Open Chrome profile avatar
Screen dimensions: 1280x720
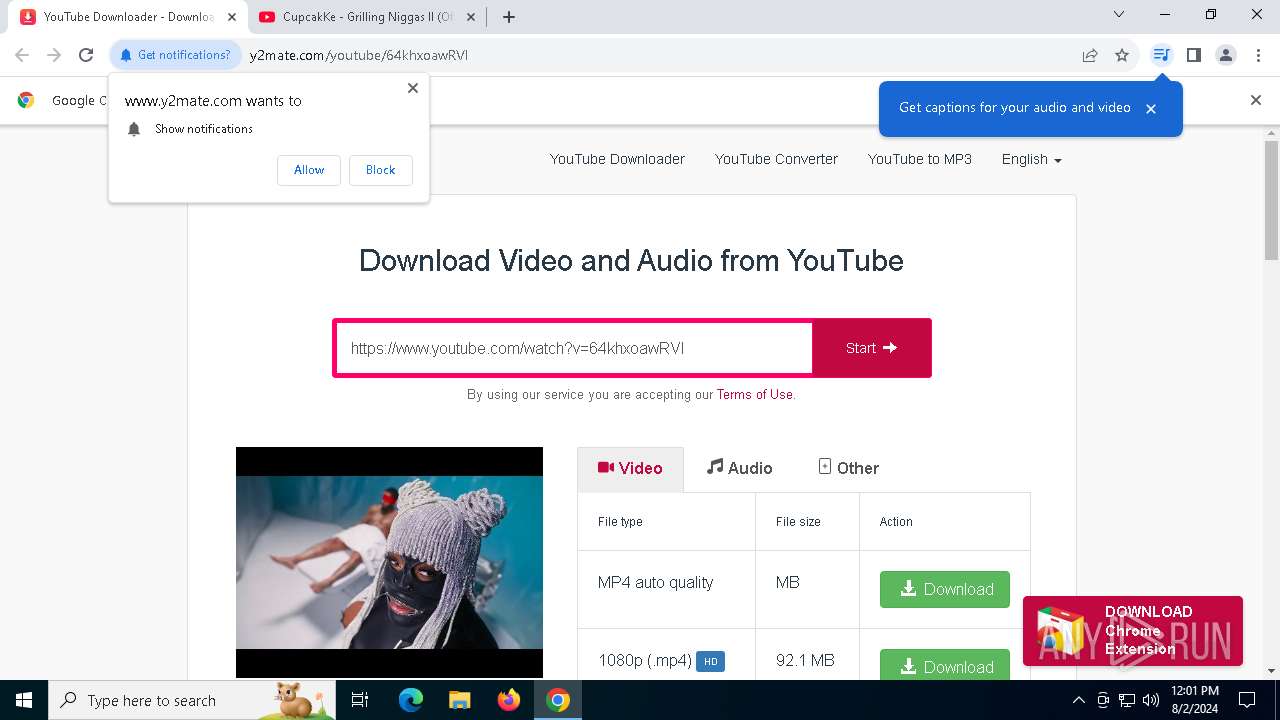click(x=1226, y=55)
